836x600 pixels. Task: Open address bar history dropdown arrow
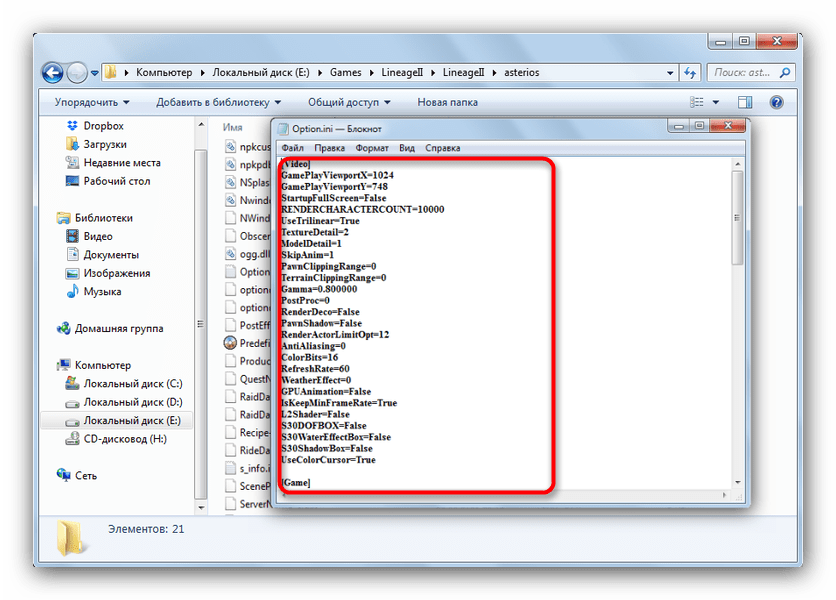pyautogui.click(x=670, y=73)
